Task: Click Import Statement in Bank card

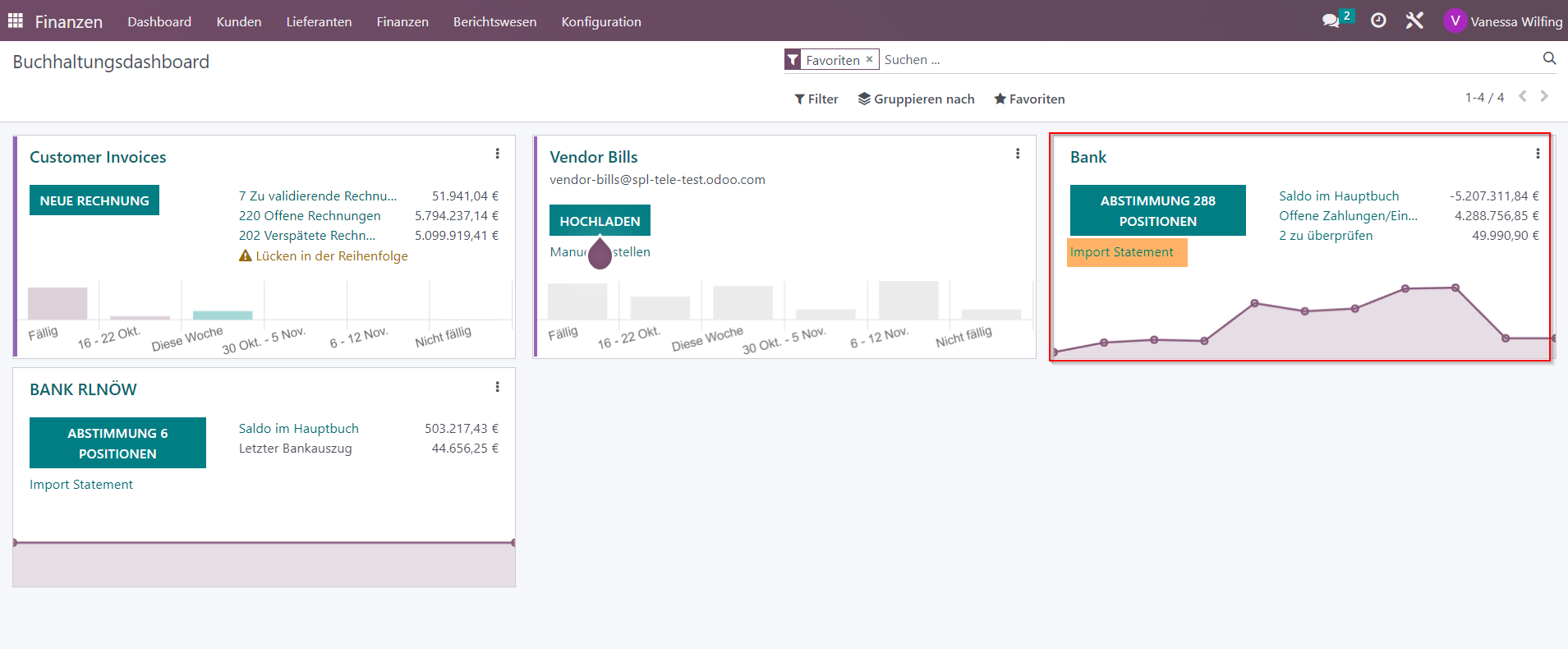Action: pyautogui.click(x=1121, y=252)
